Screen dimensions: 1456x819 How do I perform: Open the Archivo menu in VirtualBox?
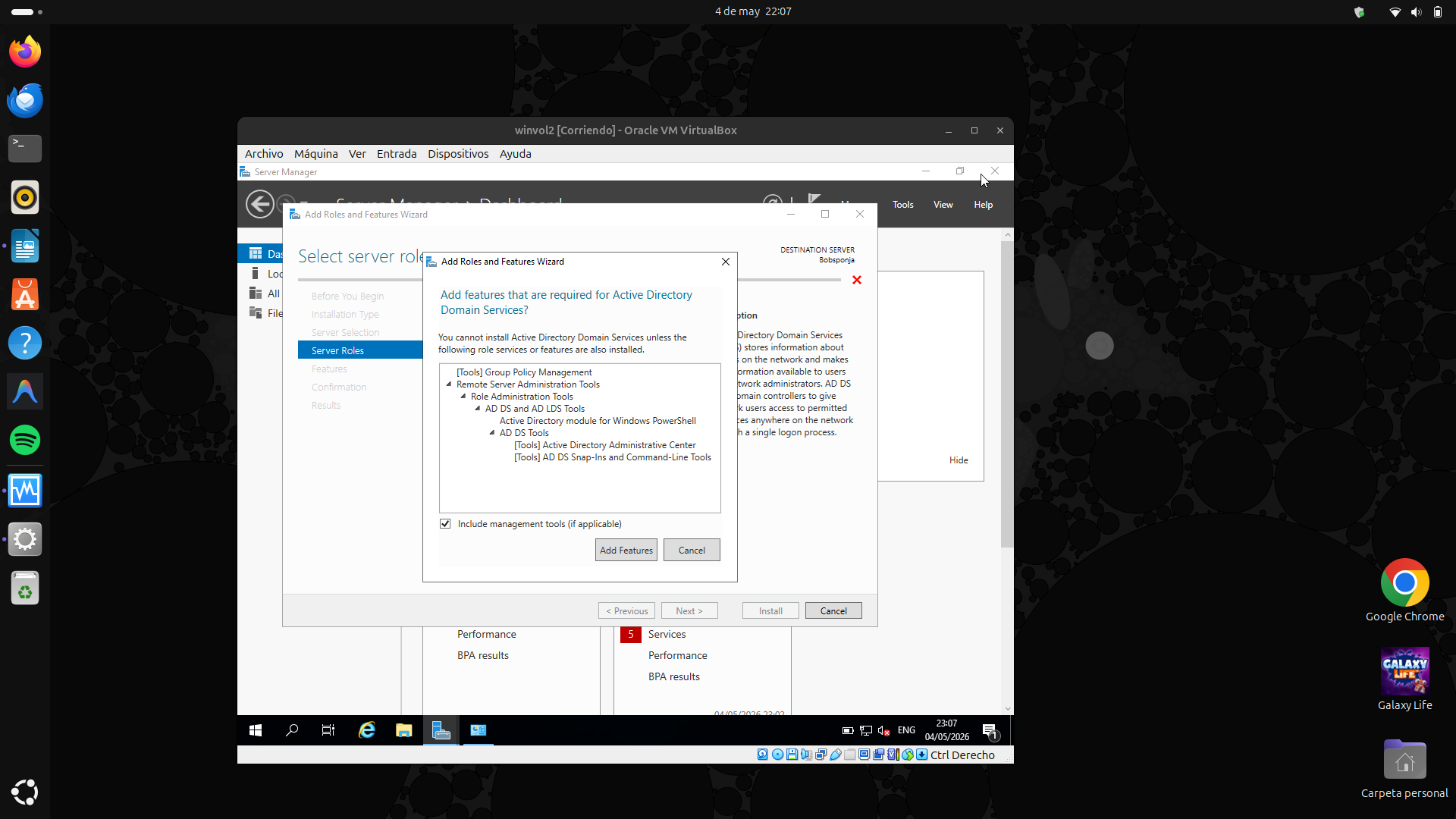tap(264, 154)
